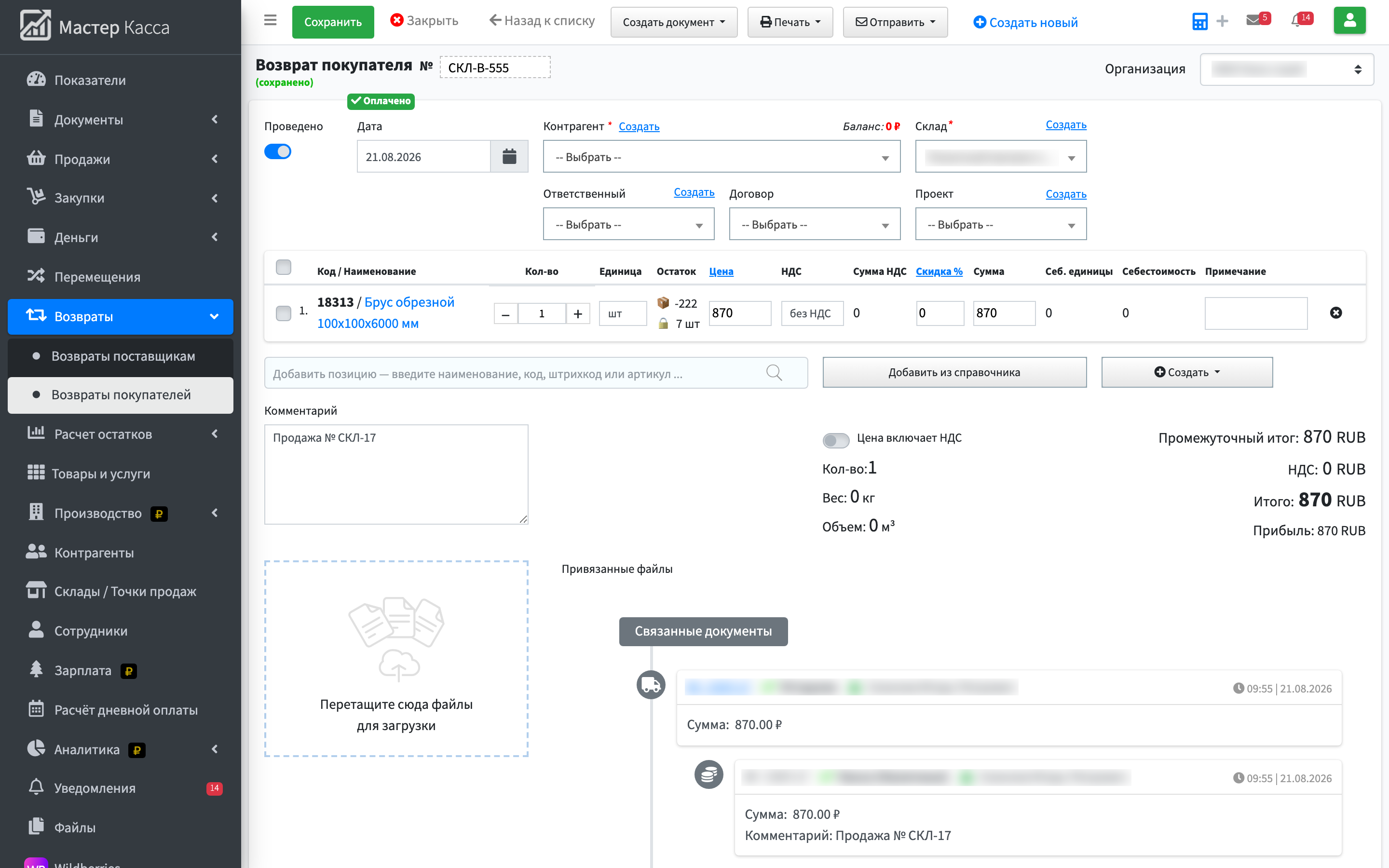This screenshot has width=1389, height=868.
Task: Toggle Цена включает НДС switch
Action: pos(836,440)
